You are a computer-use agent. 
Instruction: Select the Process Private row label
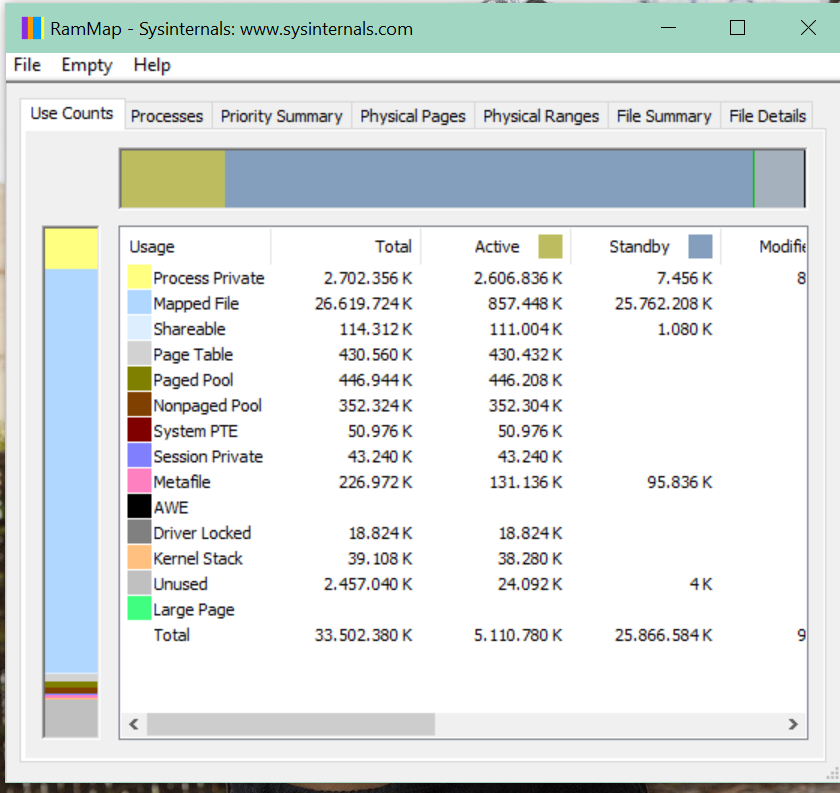pos(209,278)
